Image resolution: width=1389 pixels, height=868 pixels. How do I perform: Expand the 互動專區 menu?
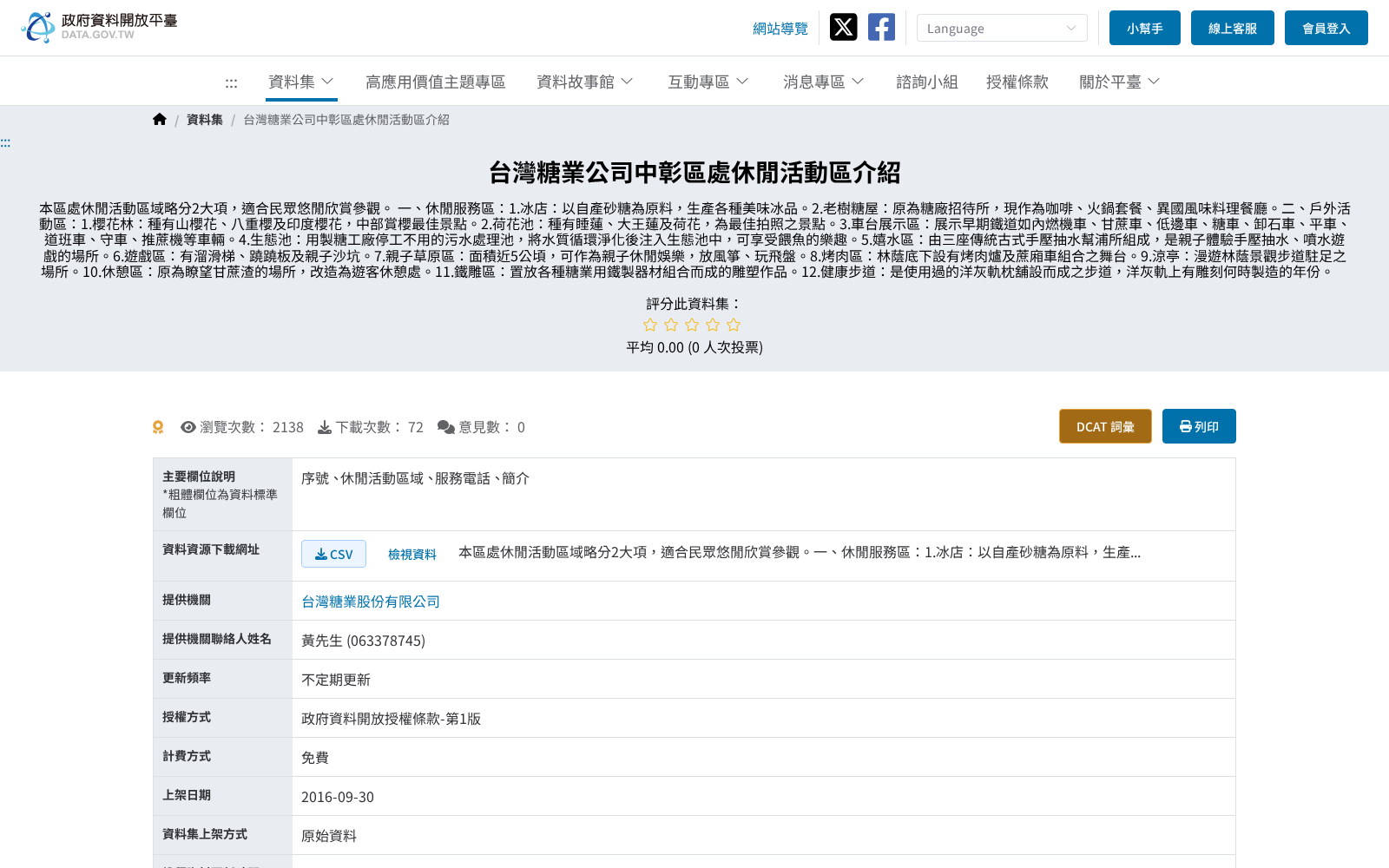tap(708, 82)
